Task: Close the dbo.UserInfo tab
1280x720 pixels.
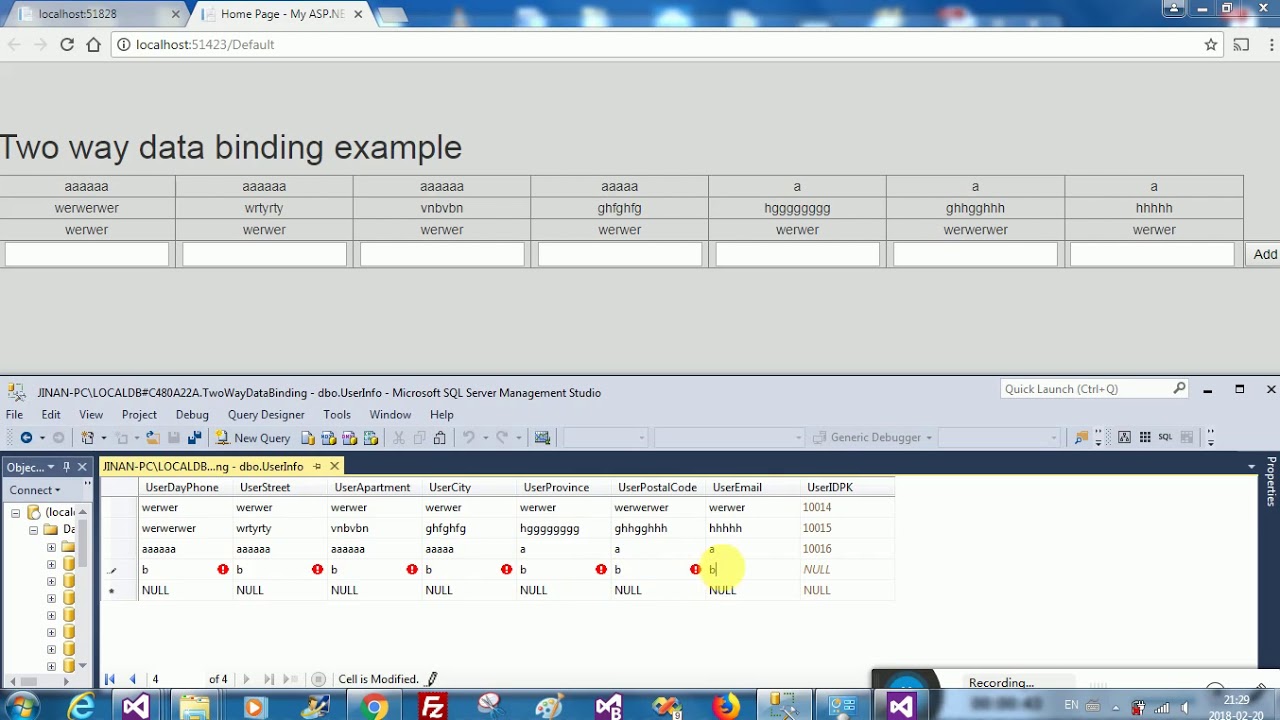Action: pos(335,466)
